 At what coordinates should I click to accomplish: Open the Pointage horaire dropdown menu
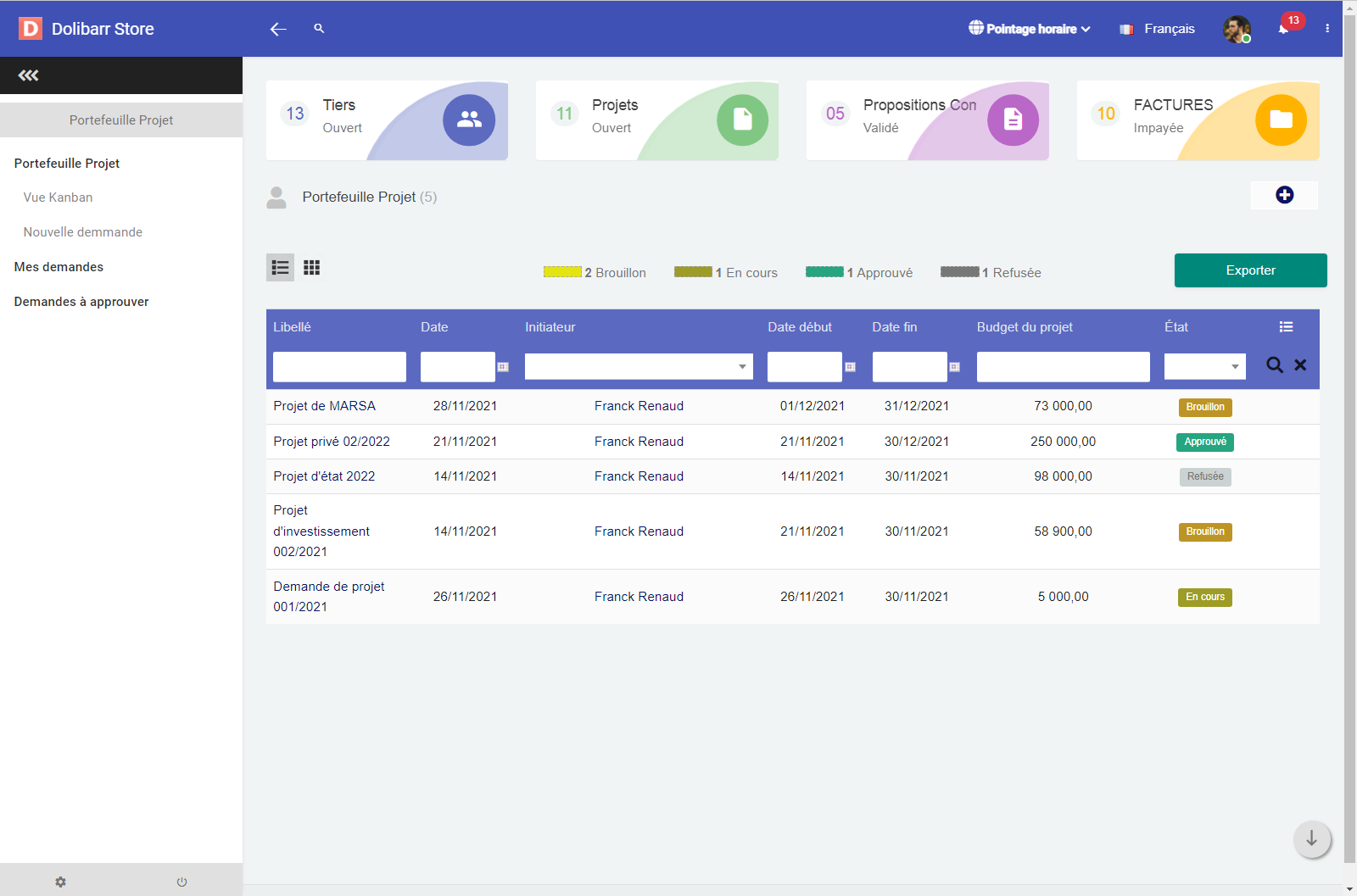pos(1030,29)
